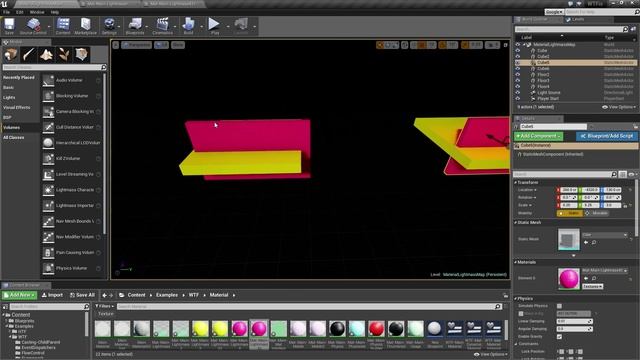Toggle the Simulate Physics checkbox
The width and height of the screenshot is (640, 360).
pyautogui.click(x=559, y=306)
